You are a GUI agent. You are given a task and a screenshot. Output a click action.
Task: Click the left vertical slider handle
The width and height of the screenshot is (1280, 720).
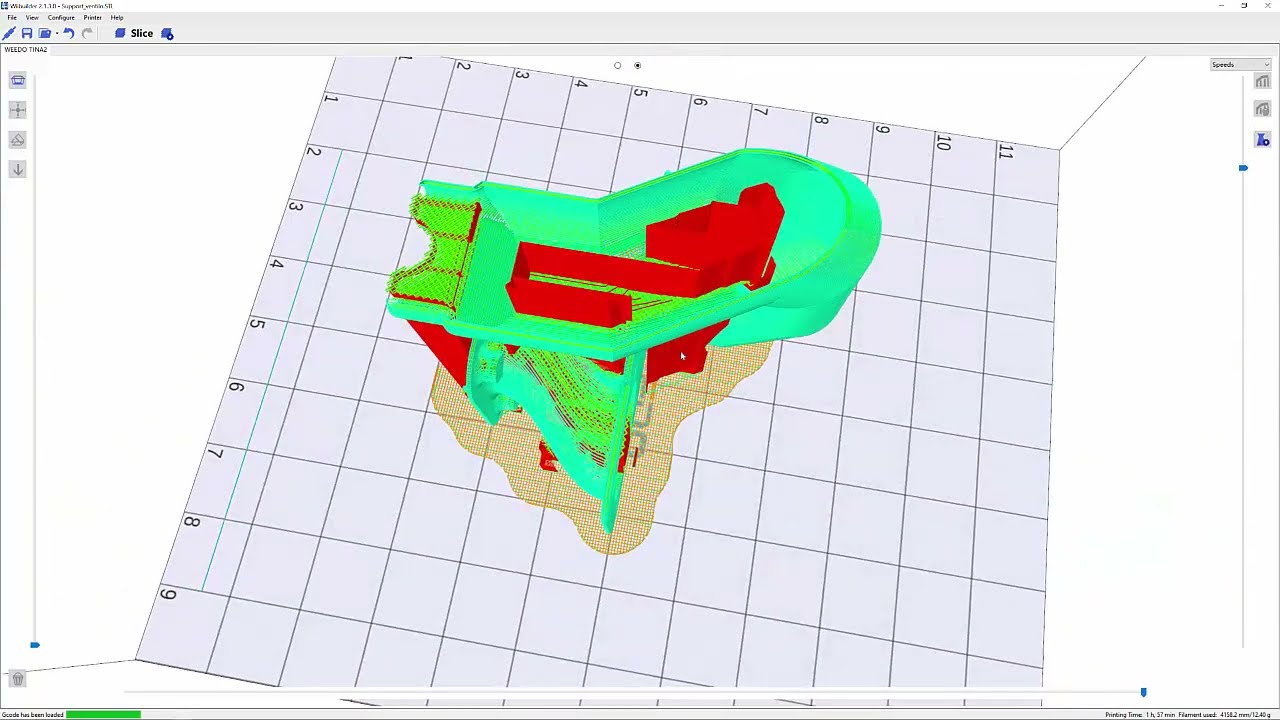click(35, 645)
